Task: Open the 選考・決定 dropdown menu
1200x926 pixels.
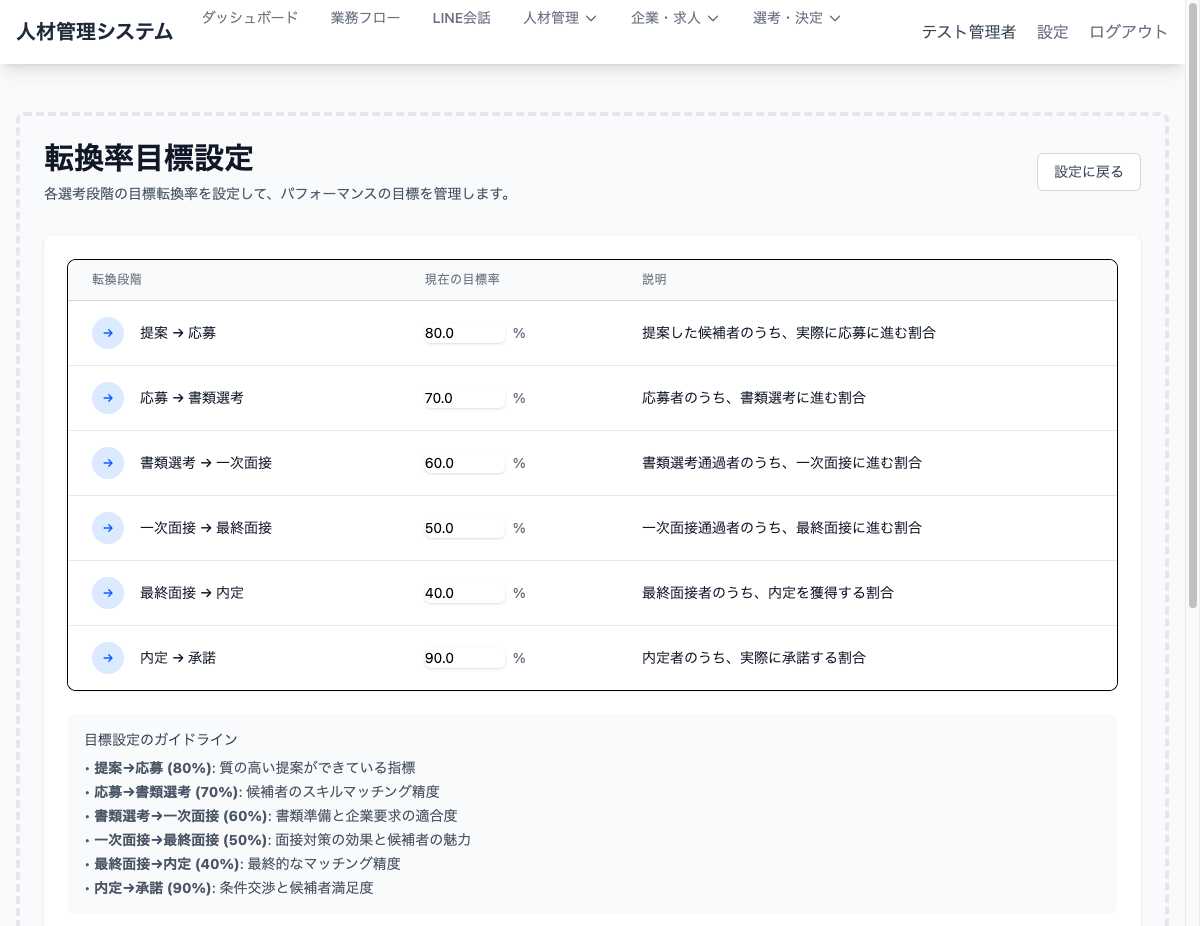Action: 796,17
